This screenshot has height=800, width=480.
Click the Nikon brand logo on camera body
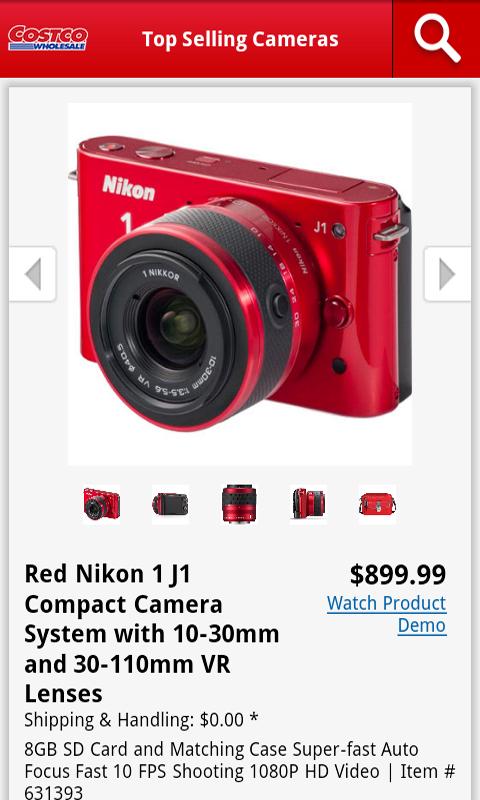tap(129, 188)
